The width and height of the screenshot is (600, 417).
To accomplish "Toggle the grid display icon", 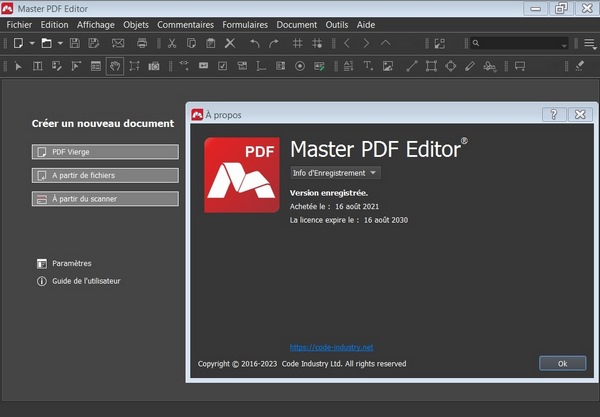I will [297, 43].
